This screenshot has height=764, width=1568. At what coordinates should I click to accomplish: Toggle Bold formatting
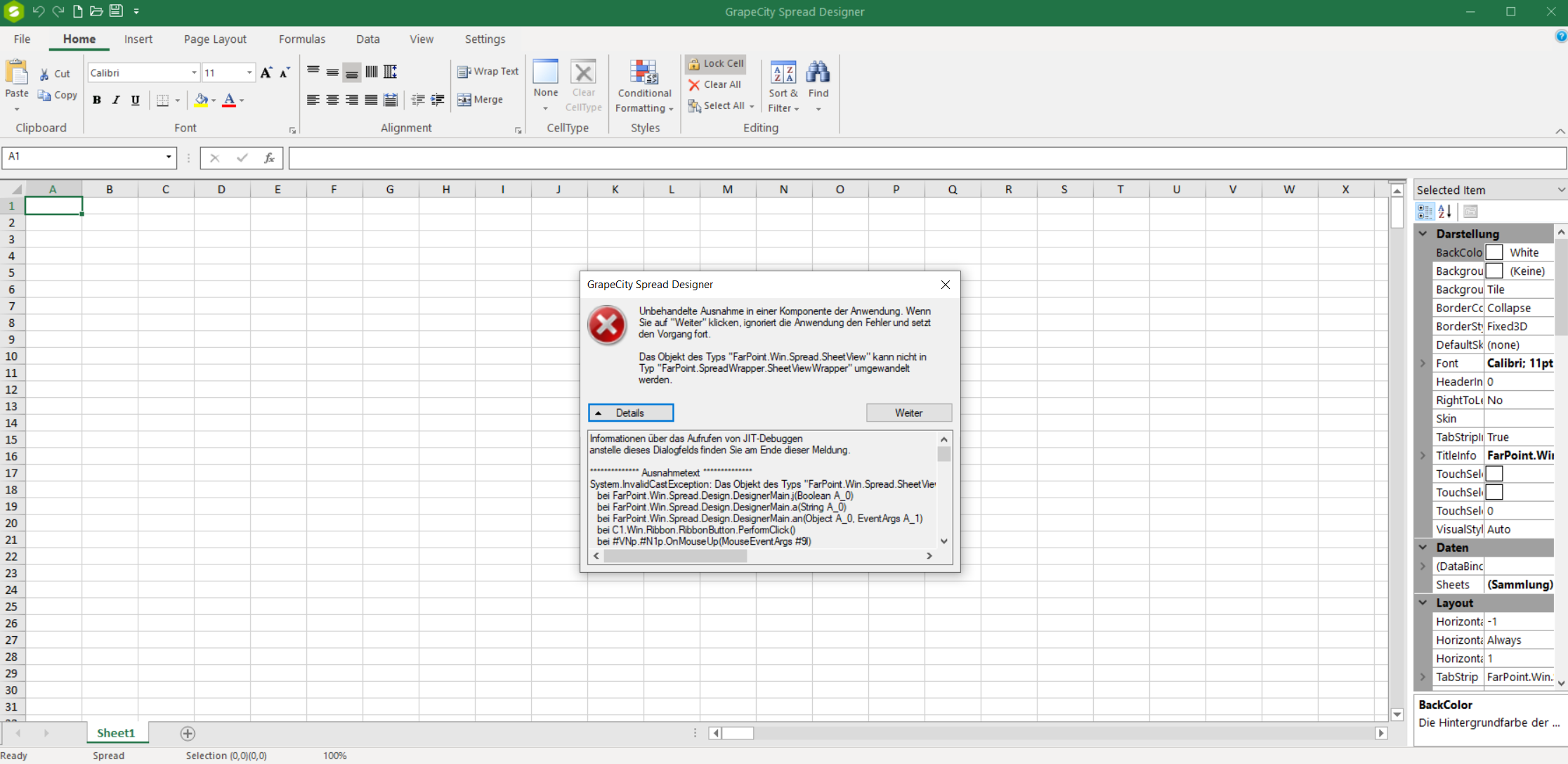click(x=97, y=100)
